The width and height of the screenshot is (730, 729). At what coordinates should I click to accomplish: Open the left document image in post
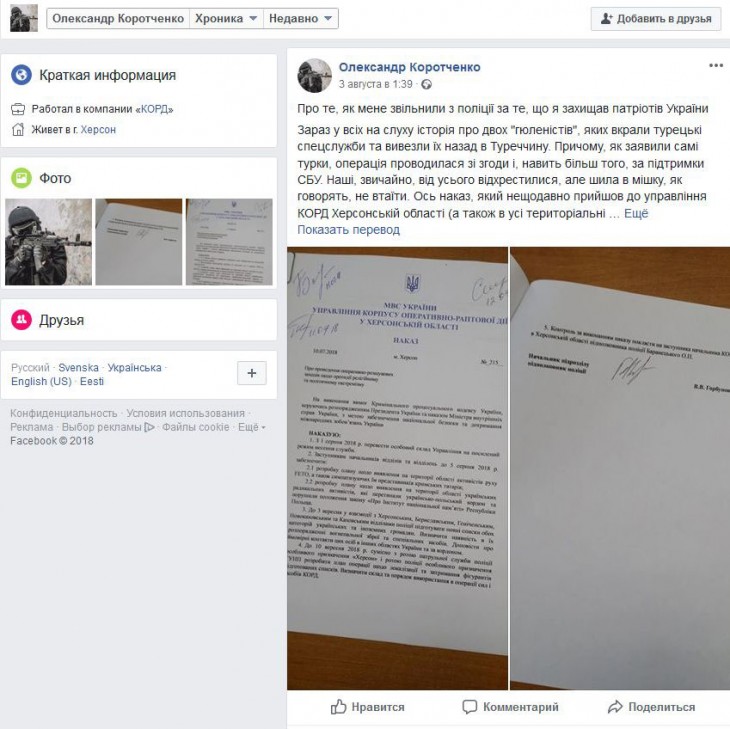click(397, 468)
